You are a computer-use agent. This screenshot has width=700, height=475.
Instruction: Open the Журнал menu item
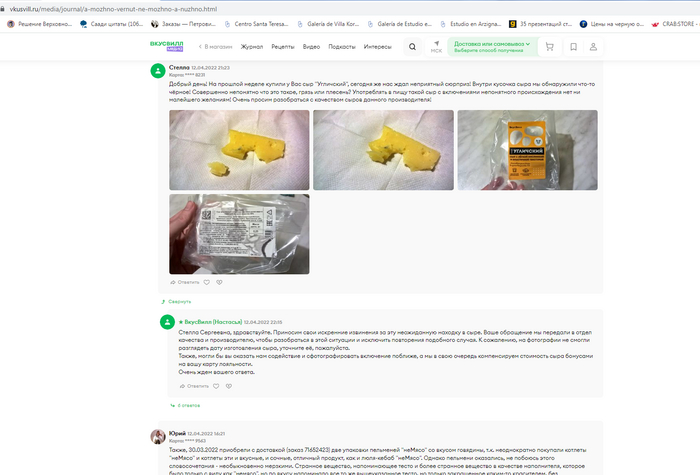pyautogui.click(x=252, y=46)
